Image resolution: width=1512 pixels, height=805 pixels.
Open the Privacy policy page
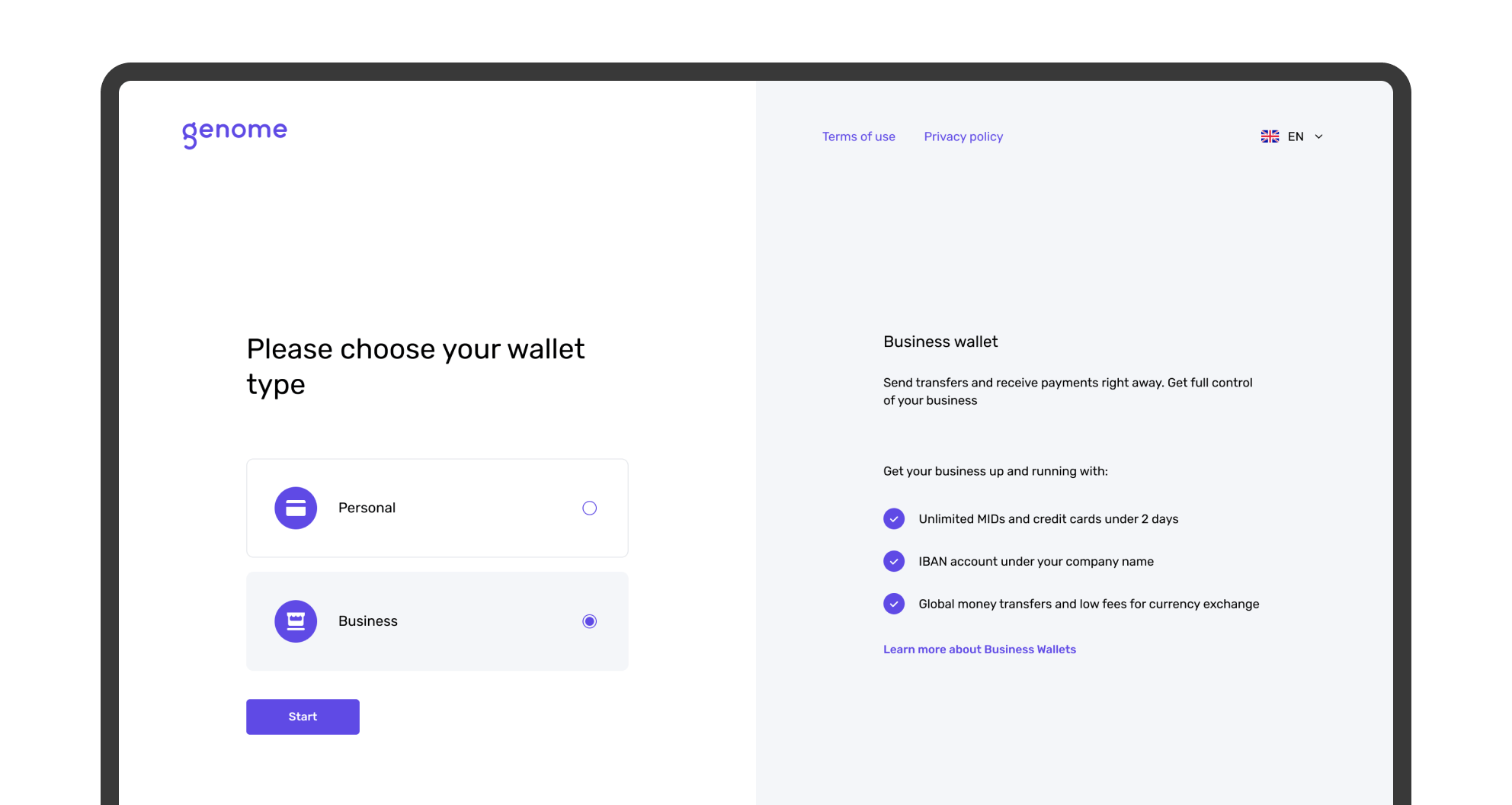963,136
